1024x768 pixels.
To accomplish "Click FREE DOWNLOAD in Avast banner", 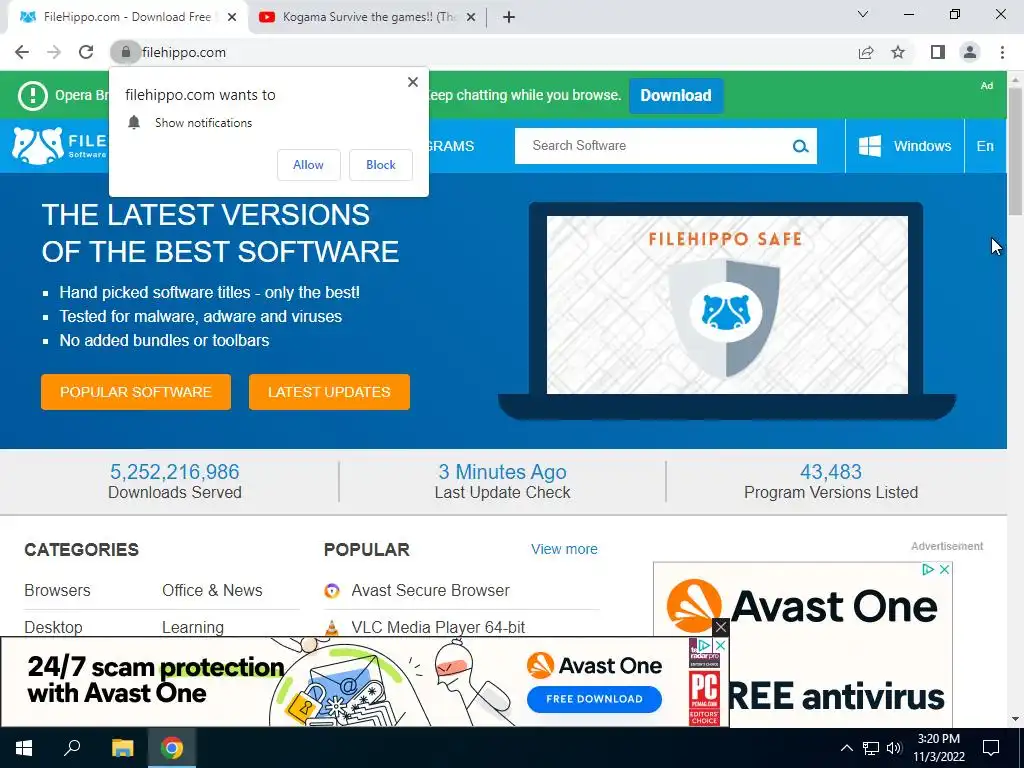I will pos(594,699).
